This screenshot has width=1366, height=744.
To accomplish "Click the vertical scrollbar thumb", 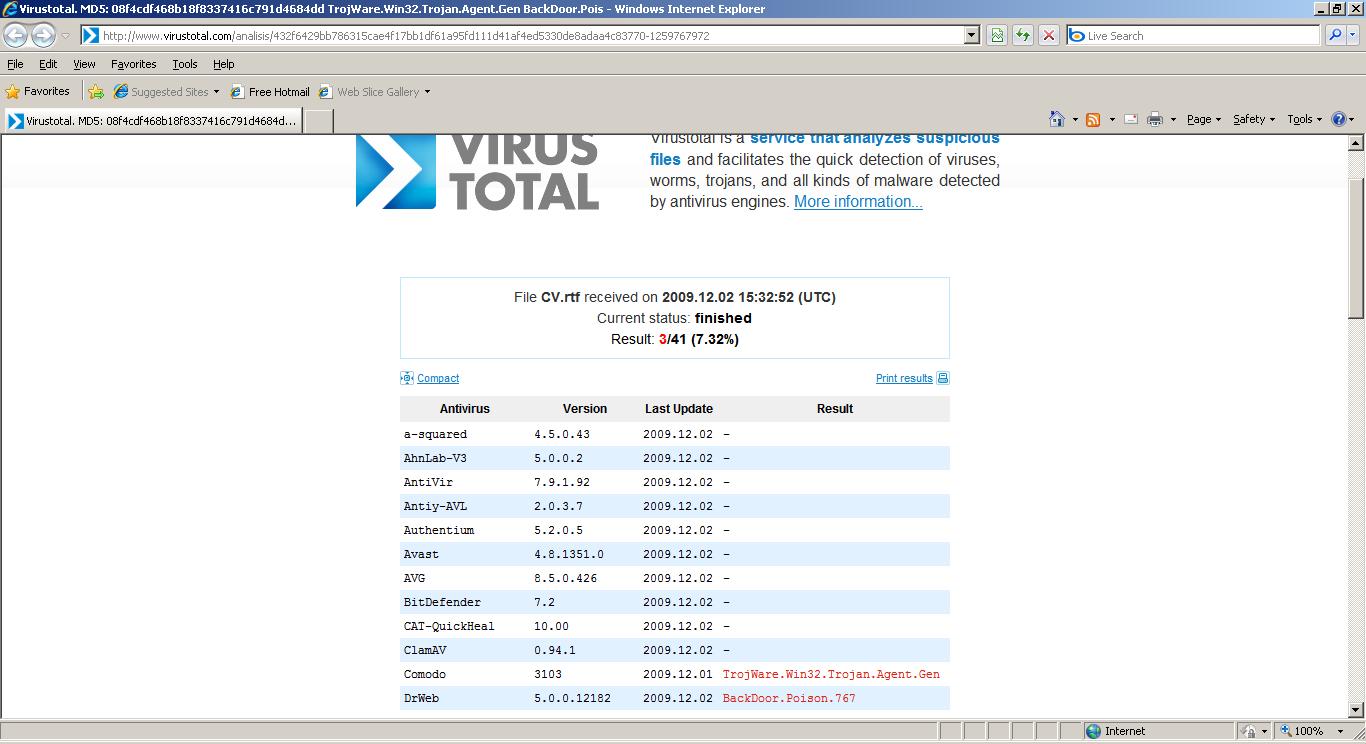I will click(x=1357, y=249).
